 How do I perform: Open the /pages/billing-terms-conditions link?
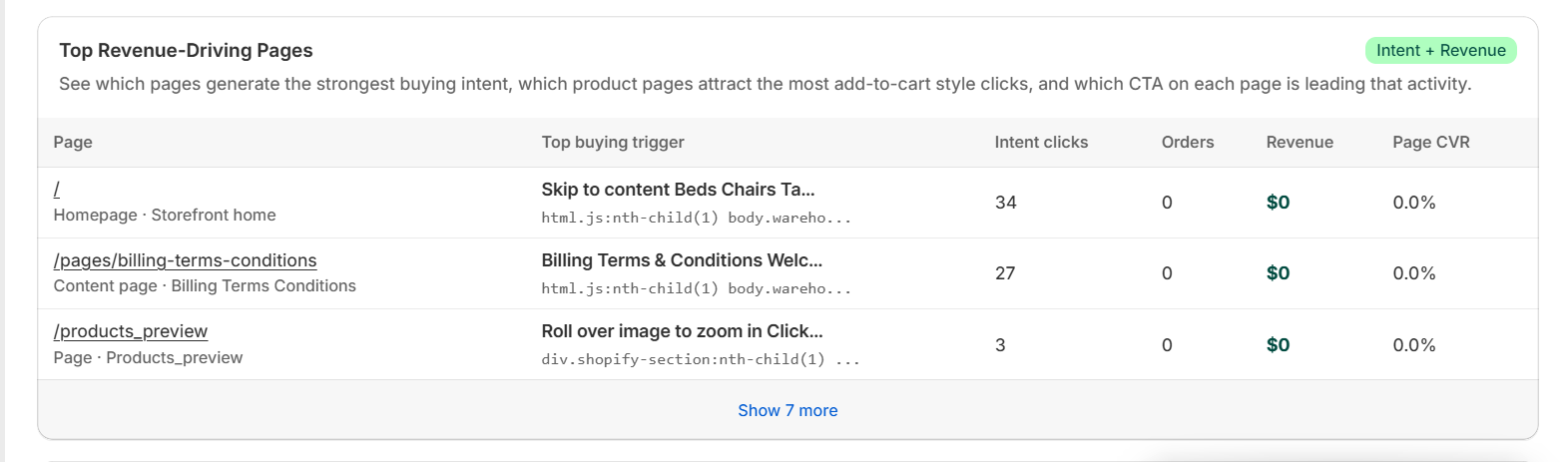click(185, 260)
